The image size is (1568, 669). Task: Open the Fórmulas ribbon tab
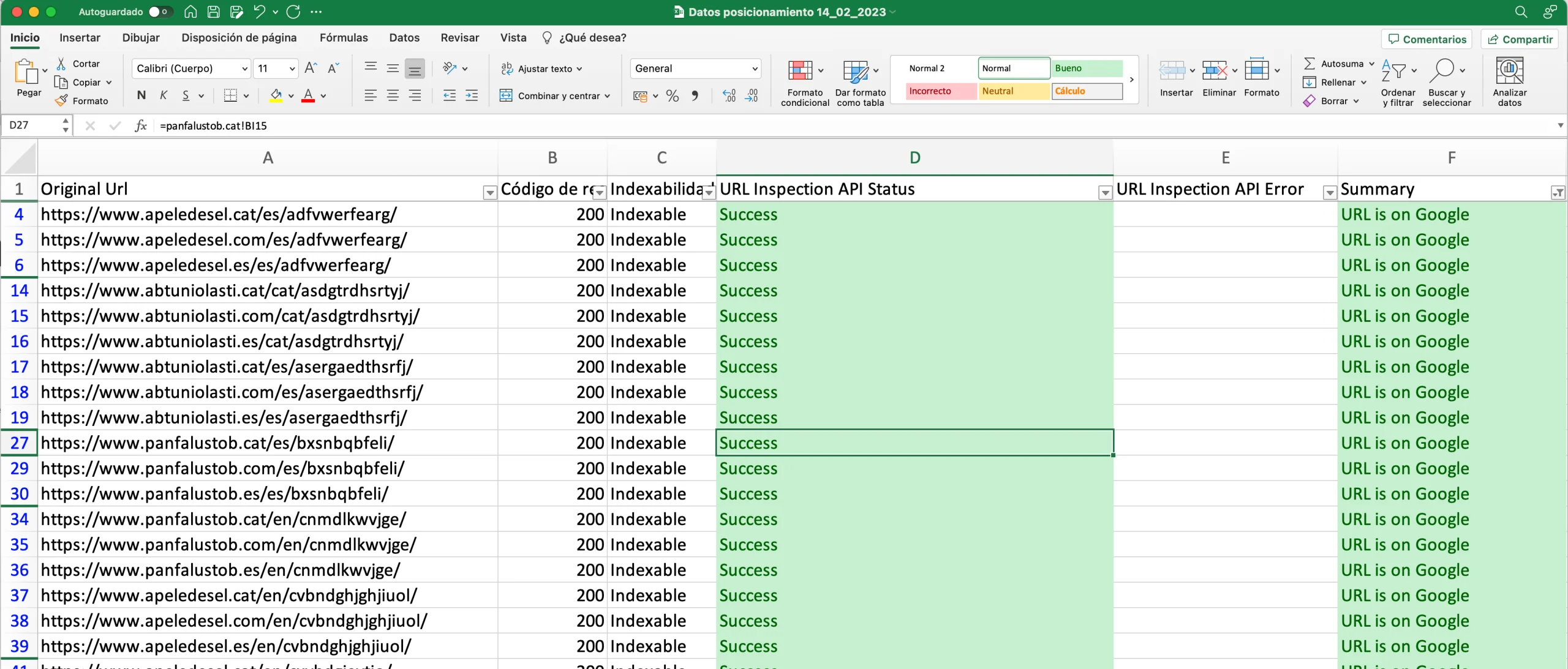pyautogui.click(x=344, y=37)
